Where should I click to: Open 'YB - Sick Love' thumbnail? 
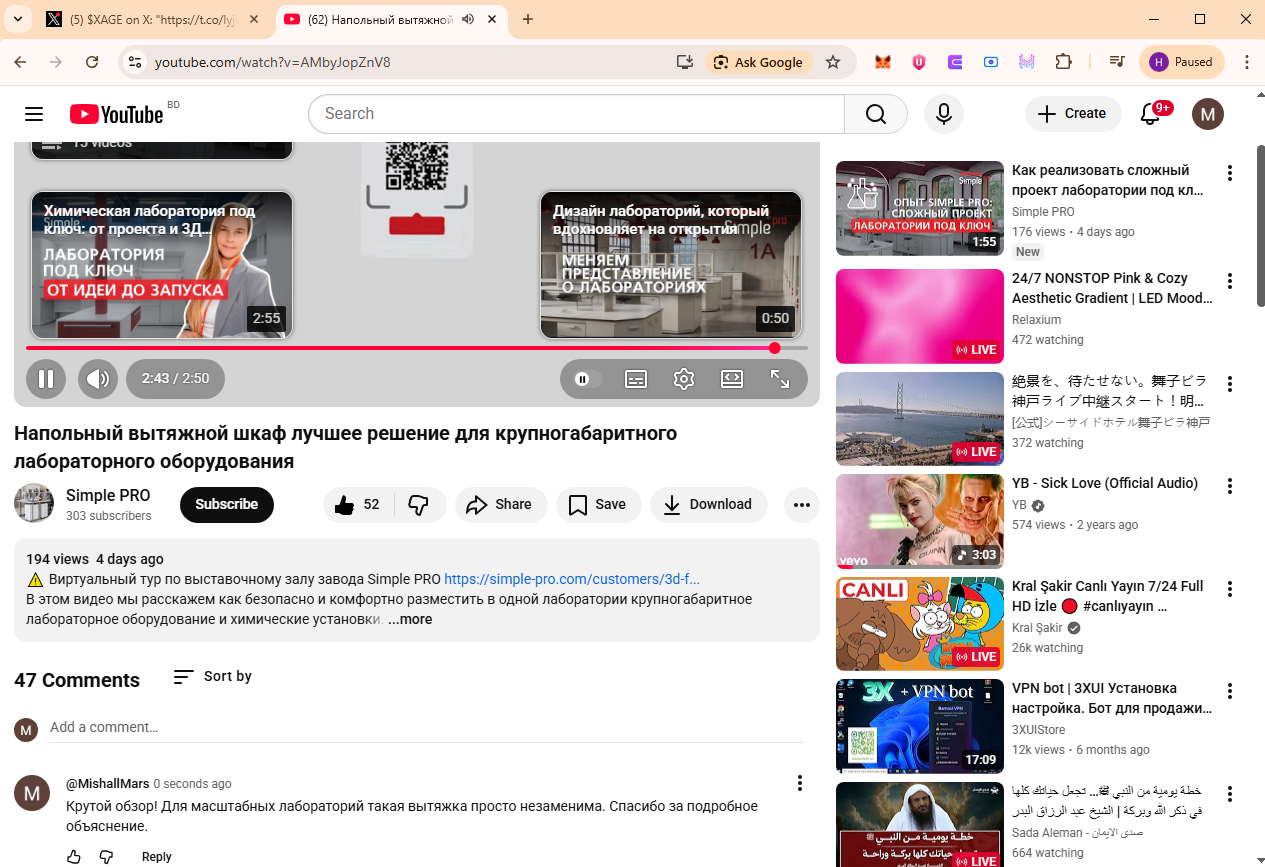pyautogui.click(x=920, y=521)
